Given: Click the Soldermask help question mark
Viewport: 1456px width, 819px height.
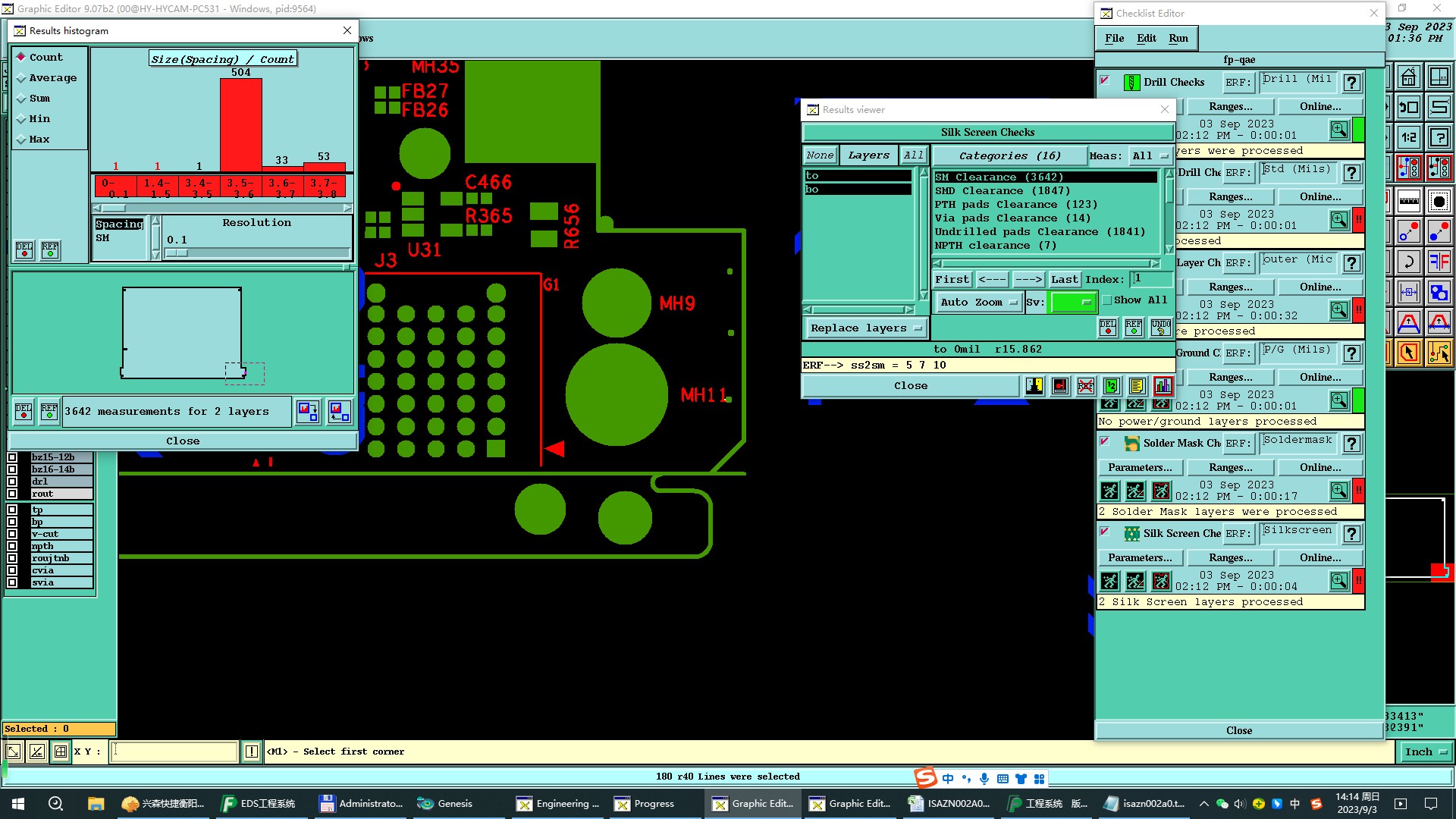Looking at the screenshot, I should click(x=1351, y=444).
